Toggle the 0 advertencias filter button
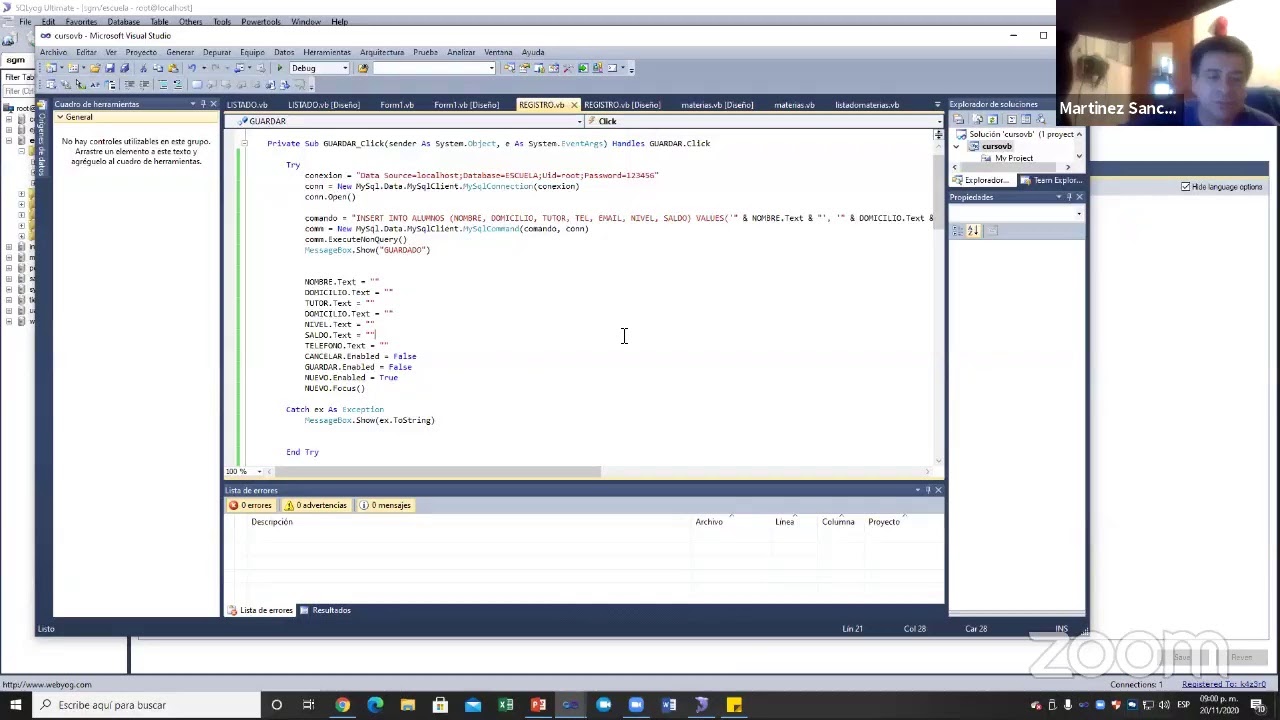 point(316,505)
